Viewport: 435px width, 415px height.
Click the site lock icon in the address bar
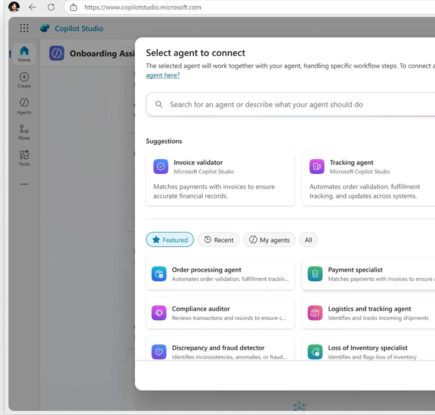[x=74, y=7]
